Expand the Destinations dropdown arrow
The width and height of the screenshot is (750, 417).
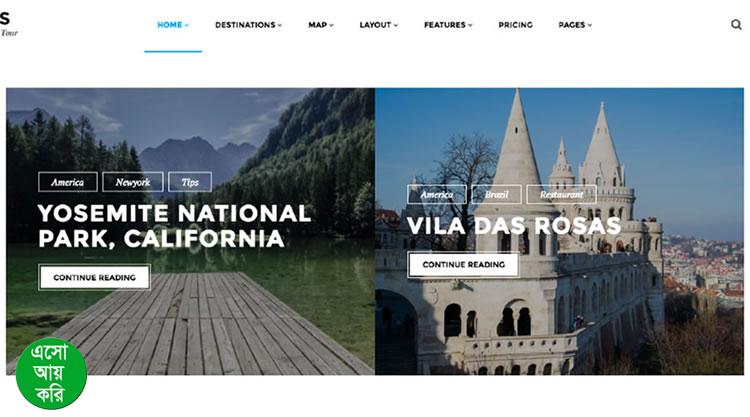click(280, 25)
